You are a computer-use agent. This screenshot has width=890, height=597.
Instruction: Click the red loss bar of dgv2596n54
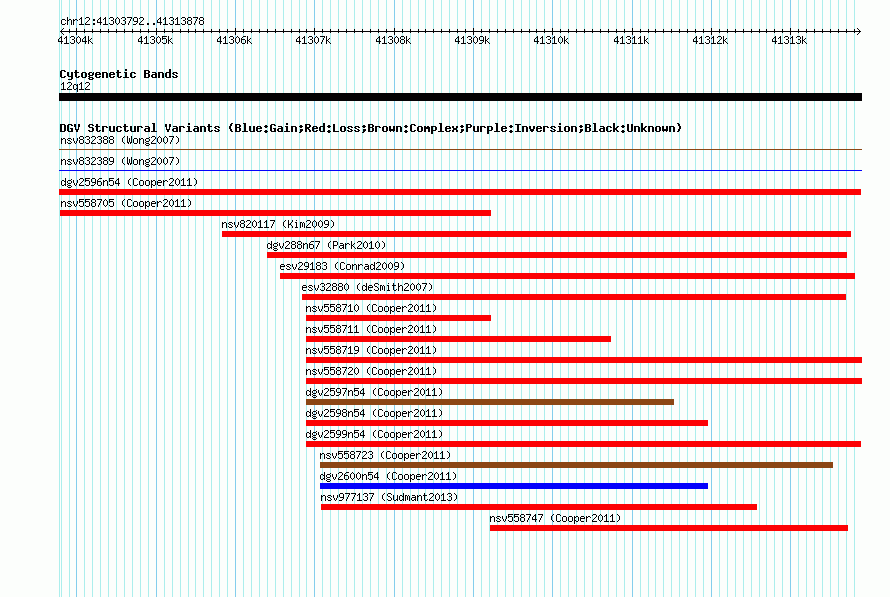pyautogui.click(x=460, y=192)
